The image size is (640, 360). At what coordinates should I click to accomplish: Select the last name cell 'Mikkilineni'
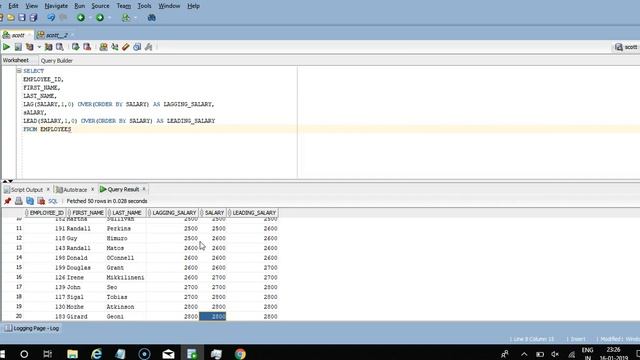pyautogui.click(x=125, y=278)
